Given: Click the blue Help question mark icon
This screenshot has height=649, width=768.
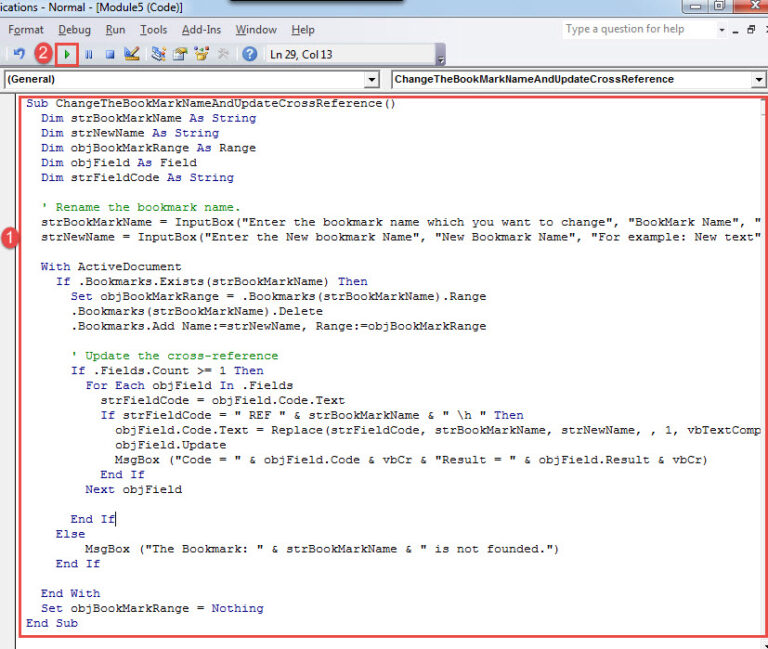Looking at the screenshot, I should click(x=249, y=54).
